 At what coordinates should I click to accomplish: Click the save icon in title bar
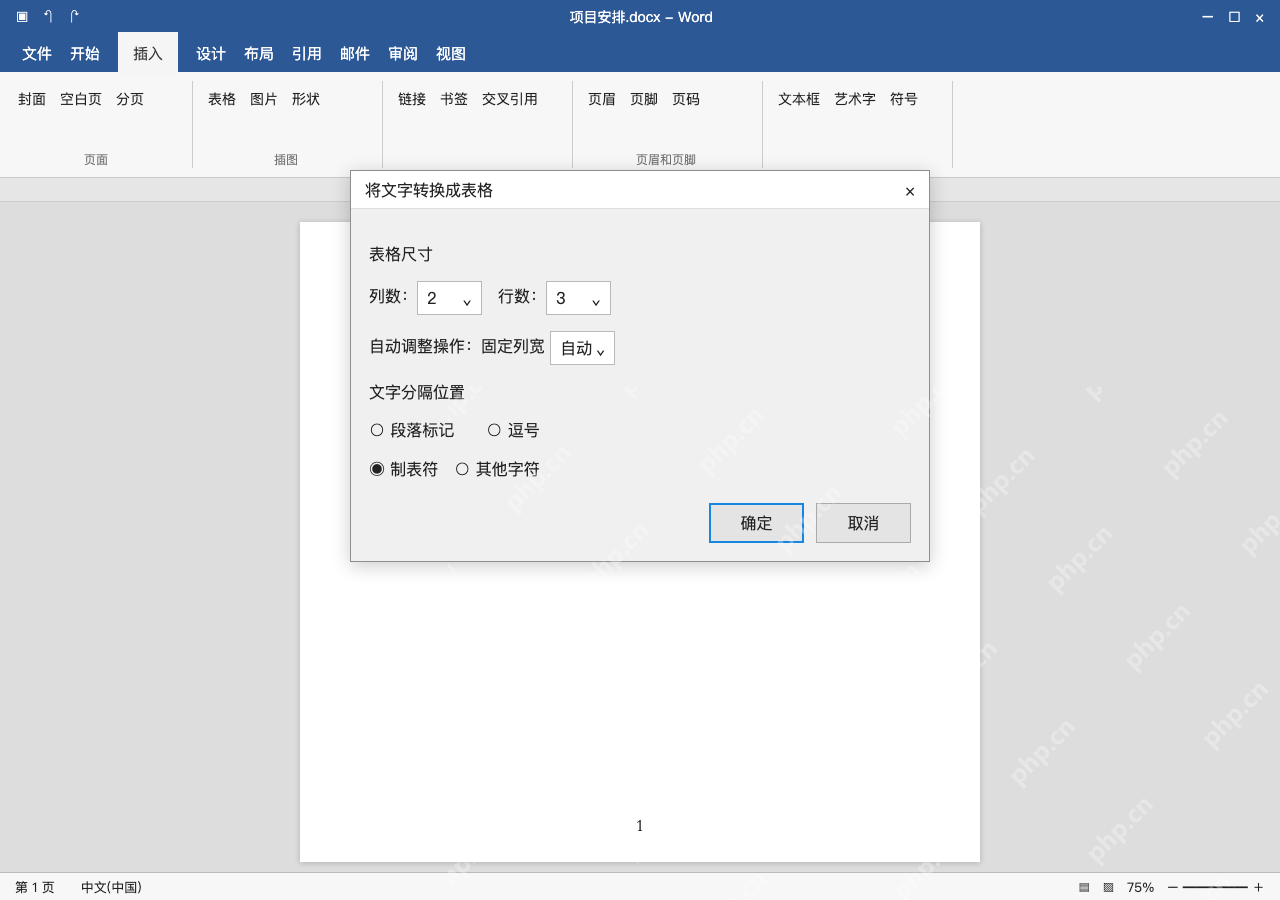pos(22,17)
